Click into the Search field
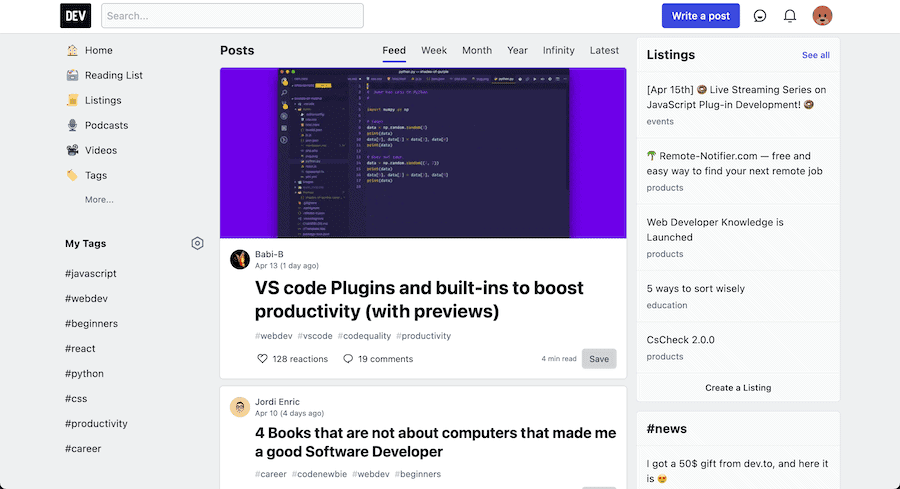900x489 pixels. 232,16
